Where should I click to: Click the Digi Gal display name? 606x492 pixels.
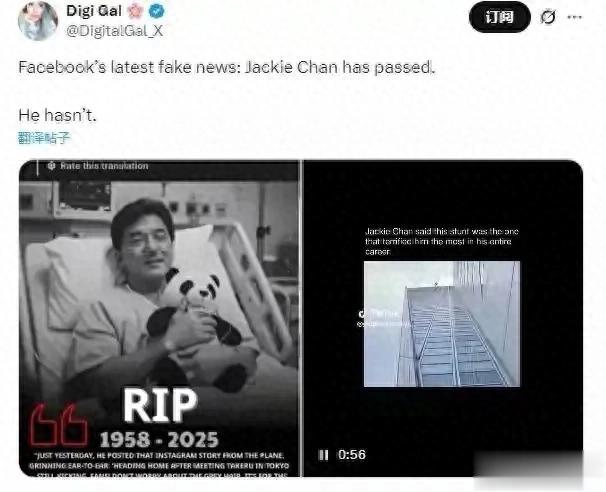(94, 11)
